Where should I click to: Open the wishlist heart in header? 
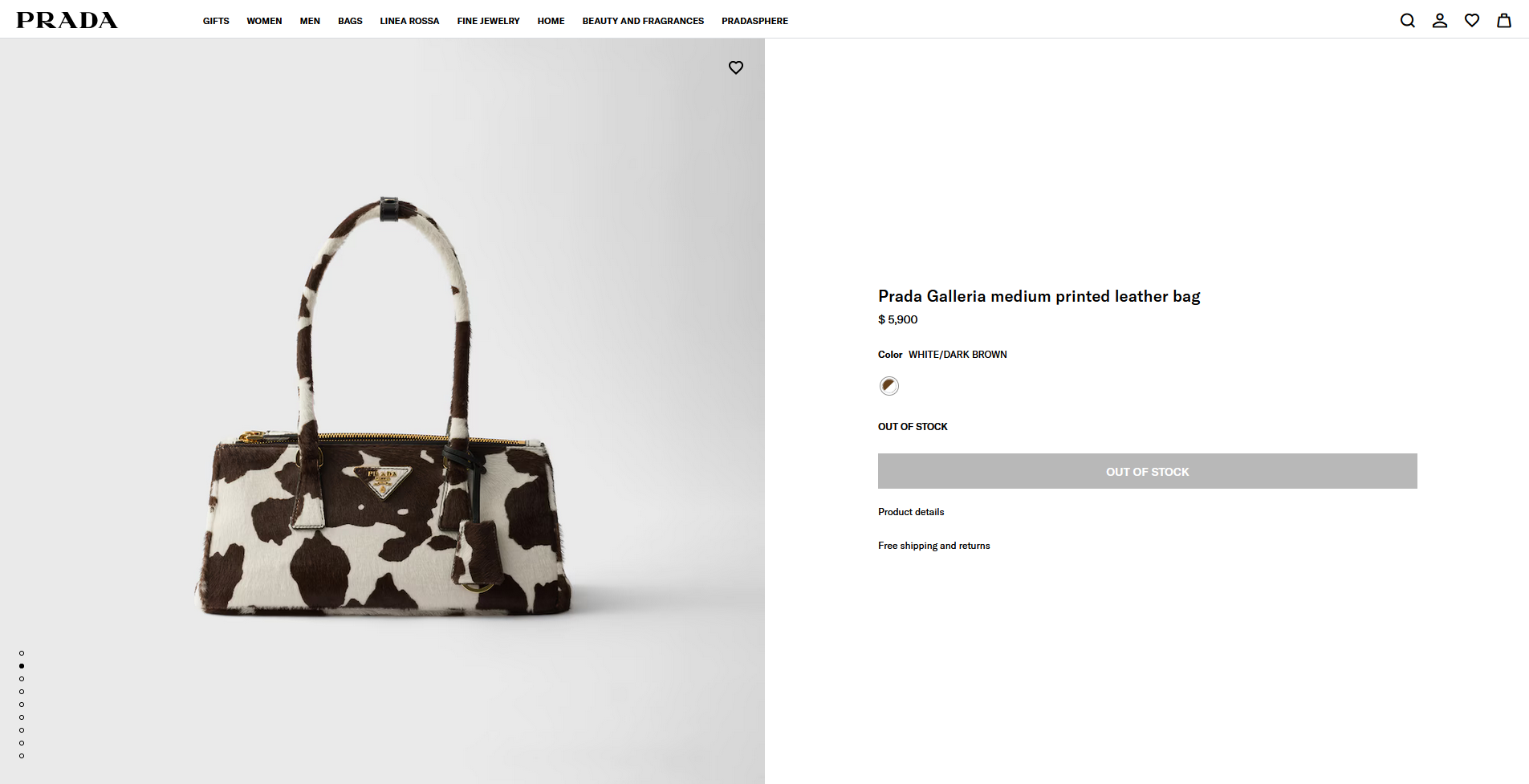[x=1471, y=21]
